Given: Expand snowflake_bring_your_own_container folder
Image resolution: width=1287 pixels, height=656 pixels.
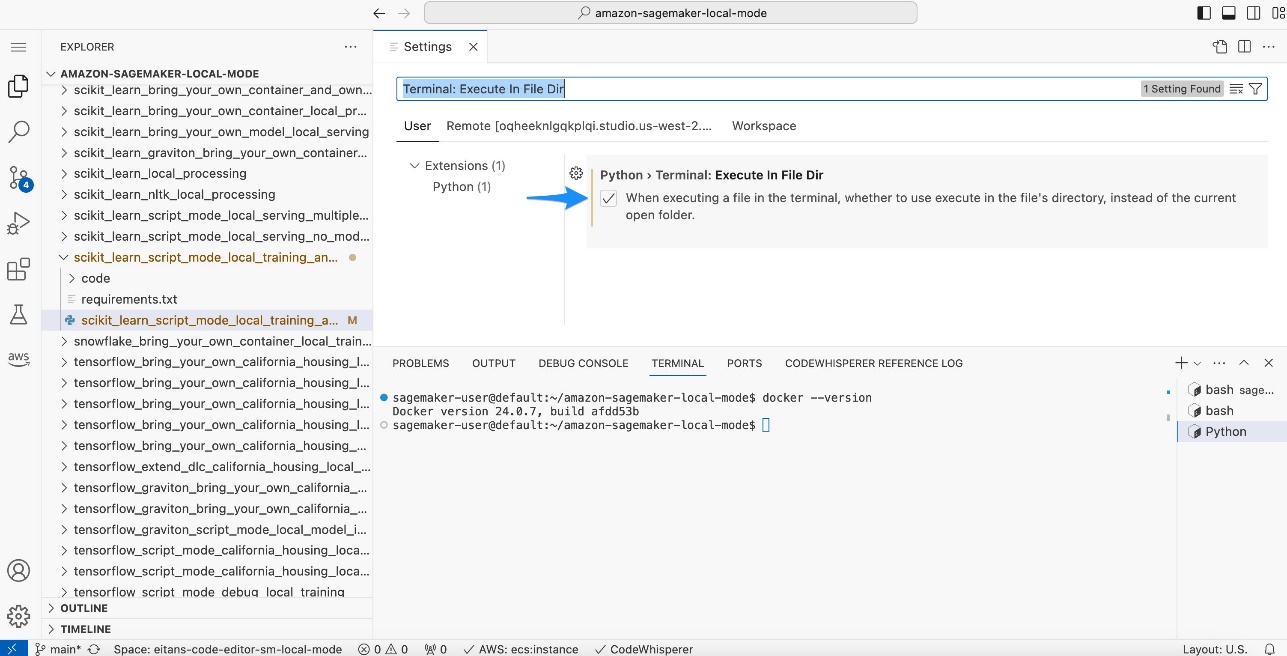Looking at the screenshot, I should pos(206,341).
